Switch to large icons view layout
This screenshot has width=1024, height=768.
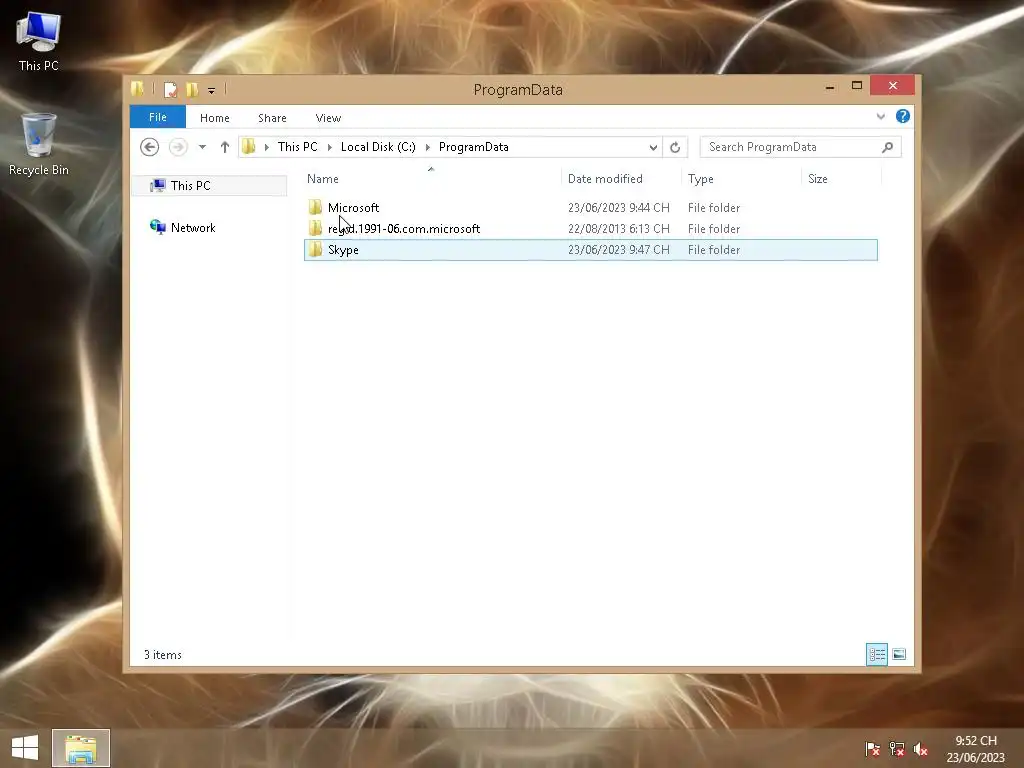pos(899,654)
